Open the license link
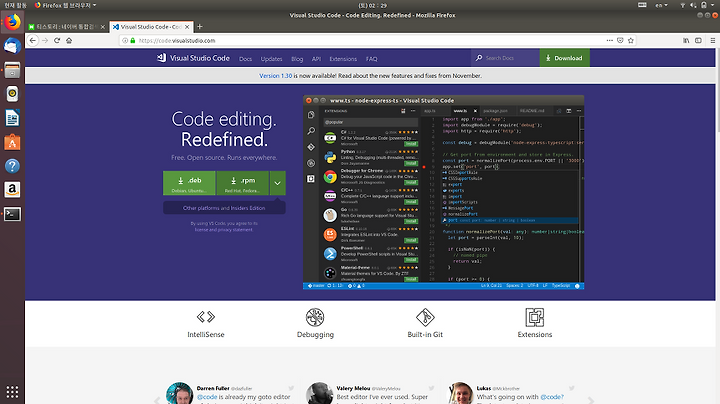 click(x=201, y=230)
